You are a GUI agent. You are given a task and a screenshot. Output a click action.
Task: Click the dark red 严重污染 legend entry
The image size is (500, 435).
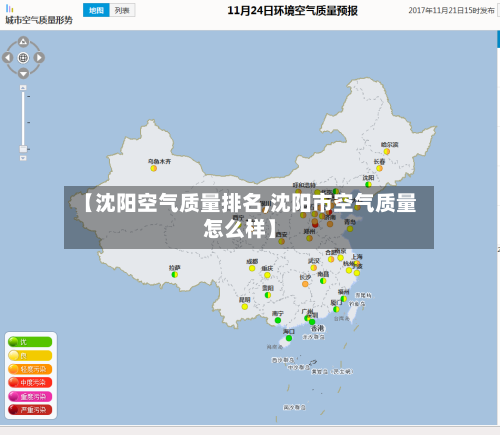(30, 410)
